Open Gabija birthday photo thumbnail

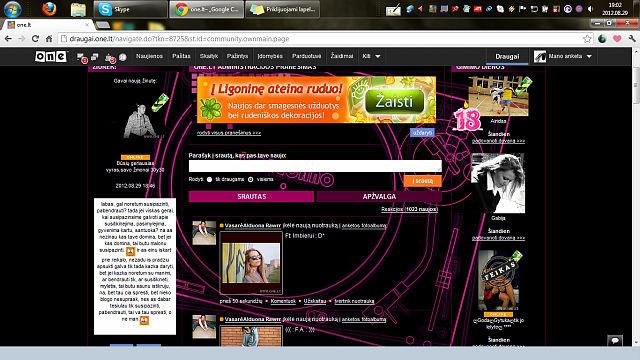point(498,183)
